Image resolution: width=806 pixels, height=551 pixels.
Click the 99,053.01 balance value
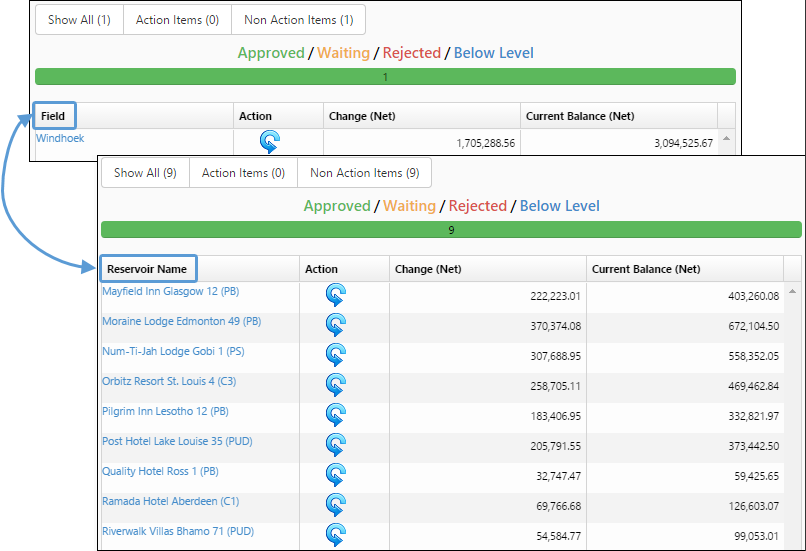(x=757, y=536)
